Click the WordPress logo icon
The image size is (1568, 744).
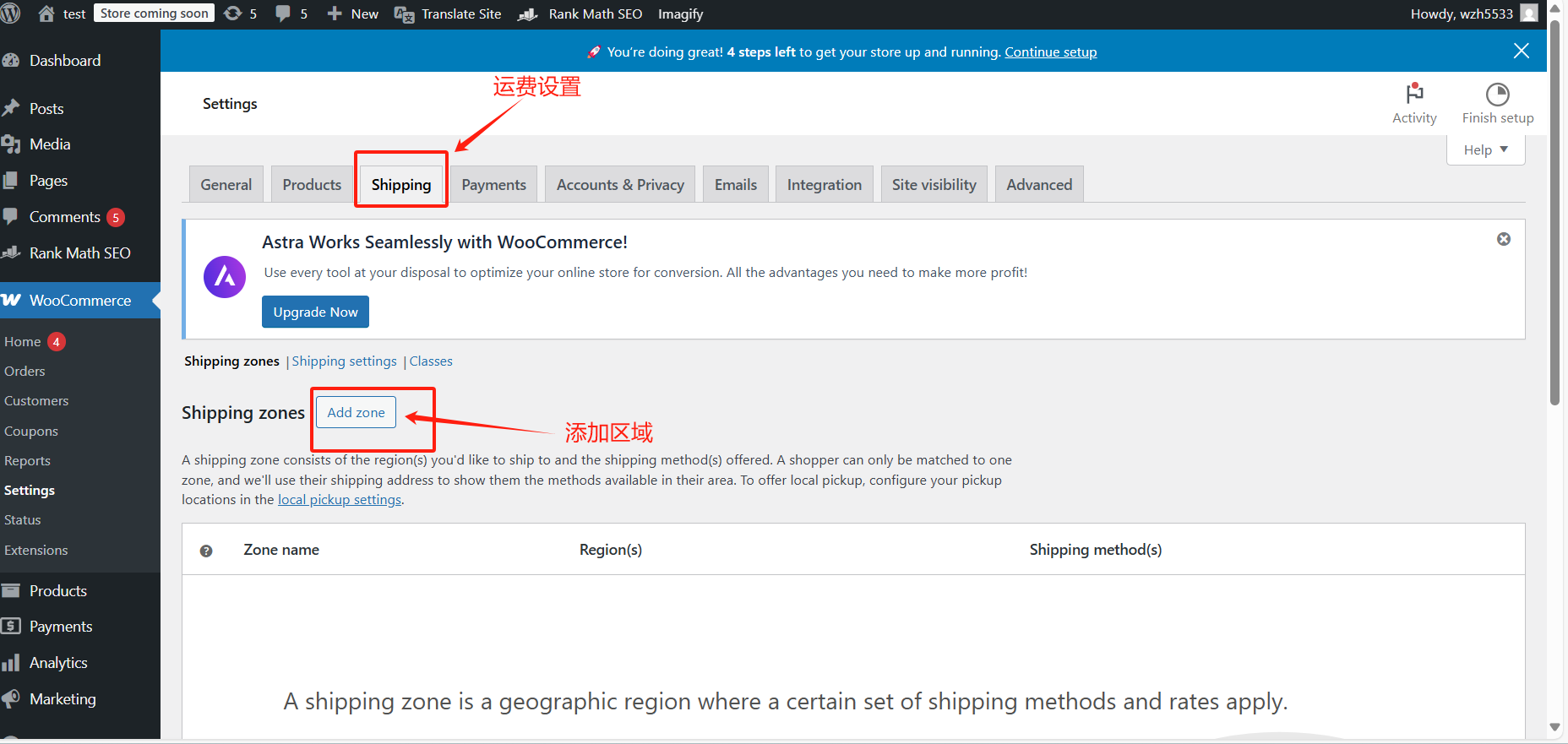[11, 14]
